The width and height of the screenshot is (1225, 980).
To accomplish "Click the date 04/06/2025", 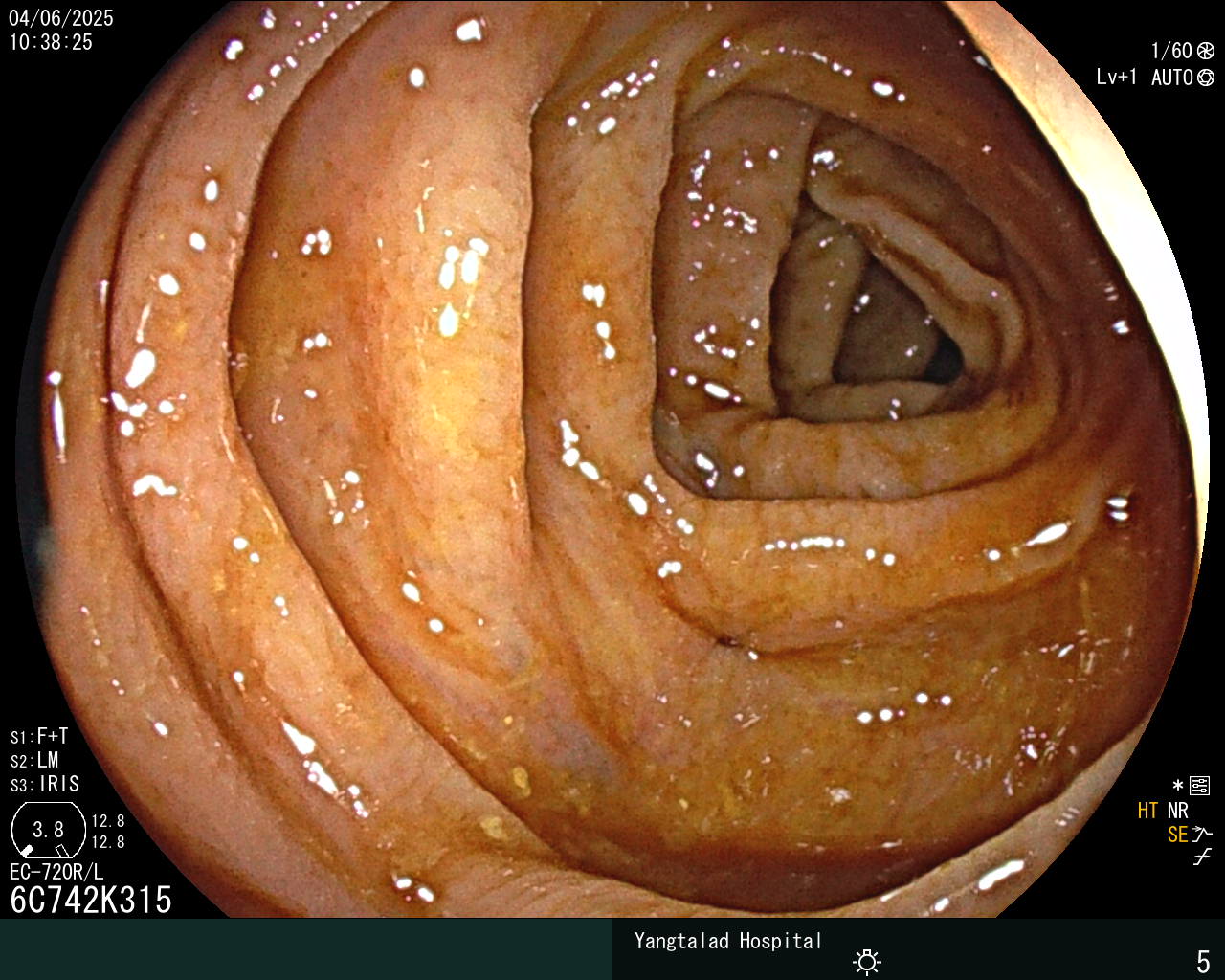I will point(61,18).
